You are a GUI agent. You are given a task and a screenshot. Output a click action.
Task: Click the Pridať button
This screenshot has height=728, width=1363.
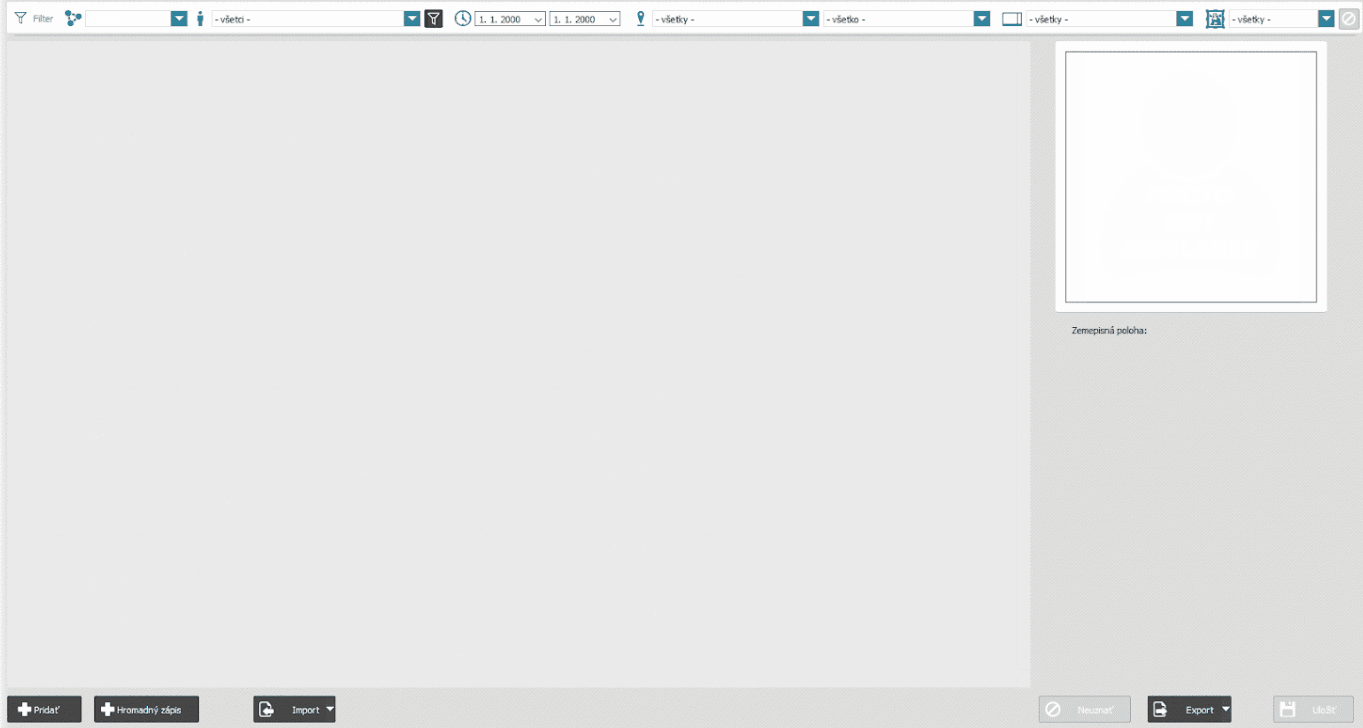coord(45,709)
